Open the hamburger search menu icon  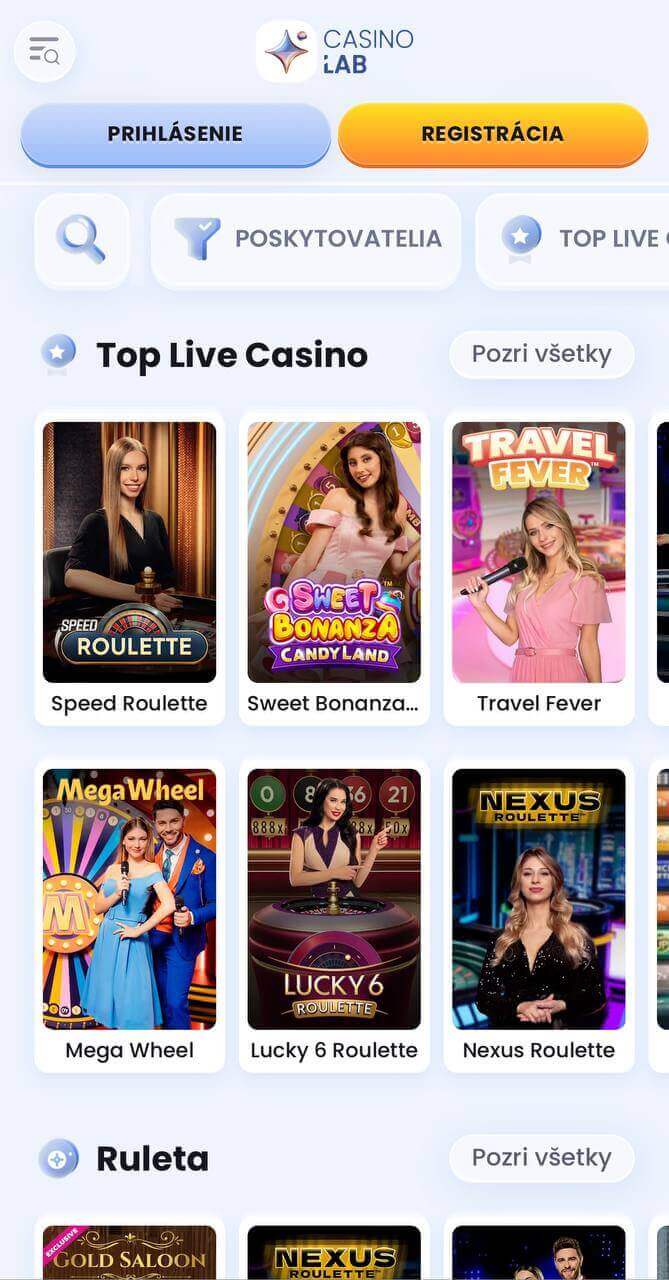point(45,50)
